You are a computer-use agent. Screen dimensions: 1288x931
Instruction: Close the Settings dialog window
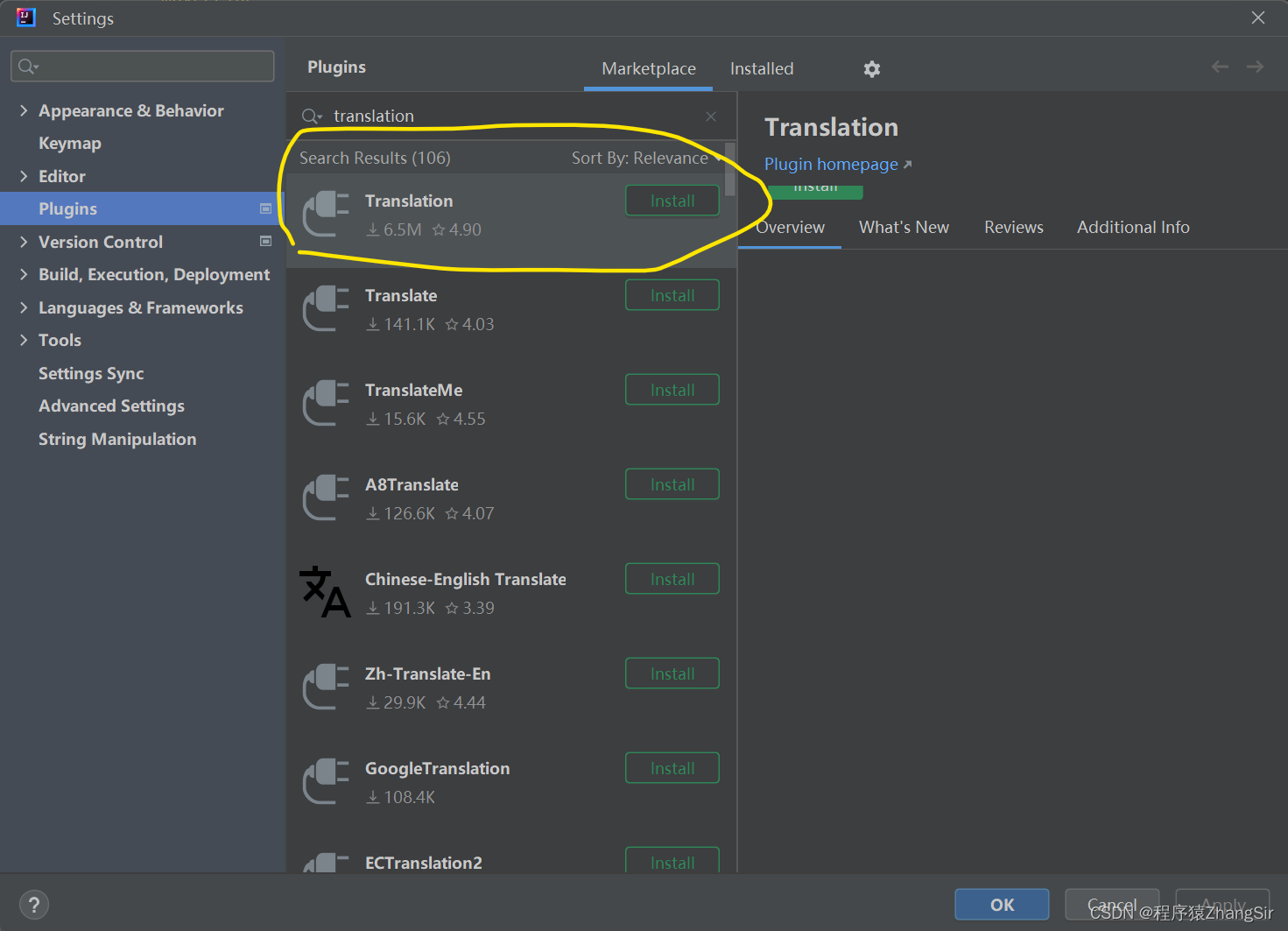click(1258, 18)
